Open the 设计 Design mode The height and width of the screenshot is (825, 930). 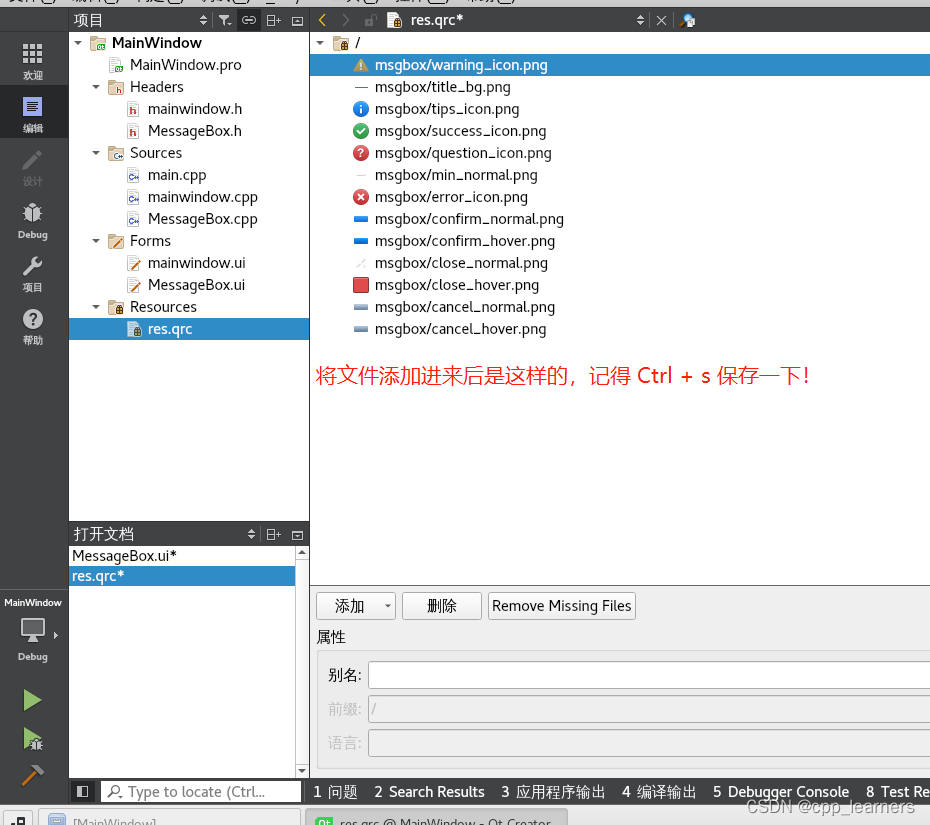tap(32, 168)
